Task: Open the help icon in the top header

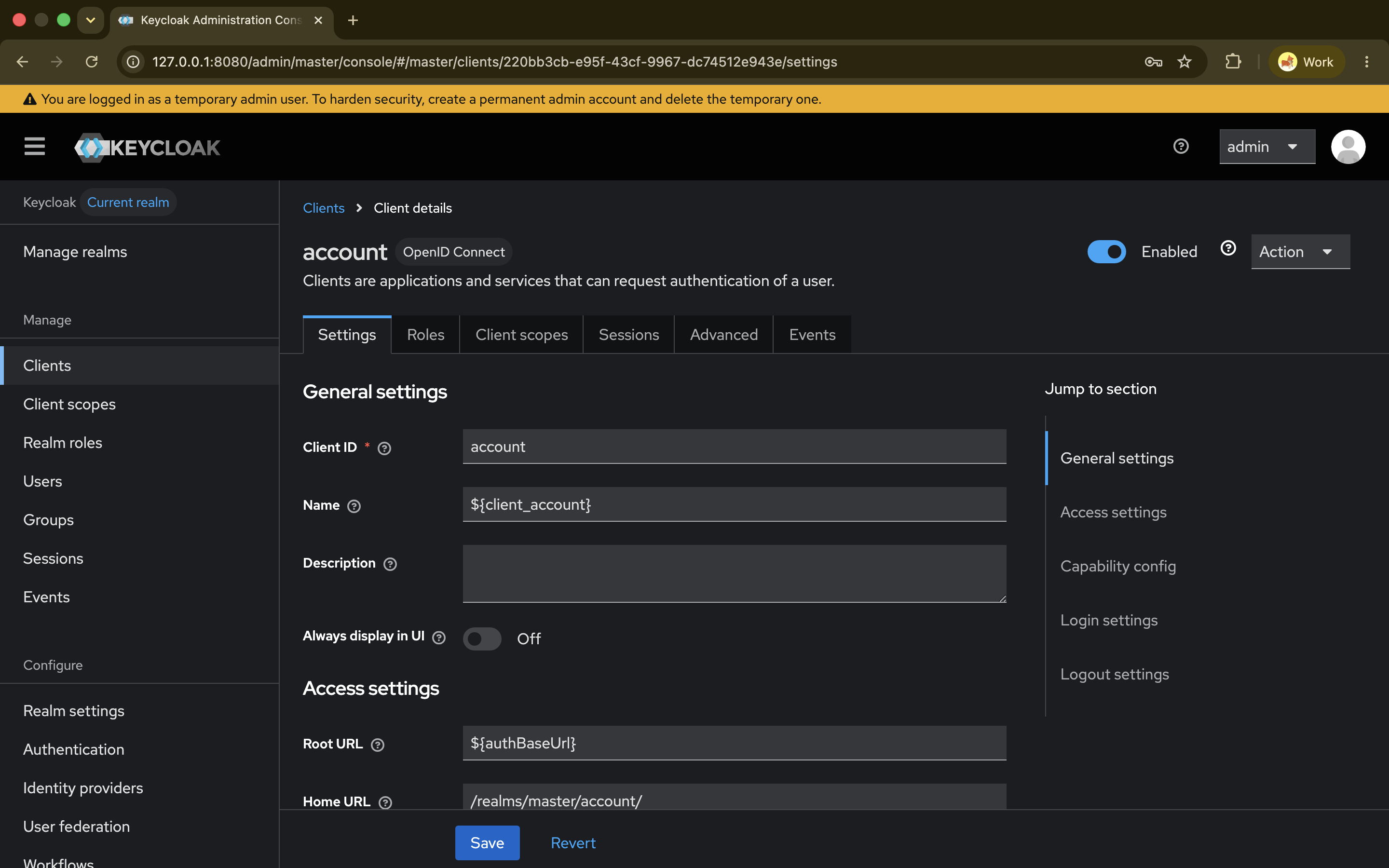Action: click(1181, 147)
